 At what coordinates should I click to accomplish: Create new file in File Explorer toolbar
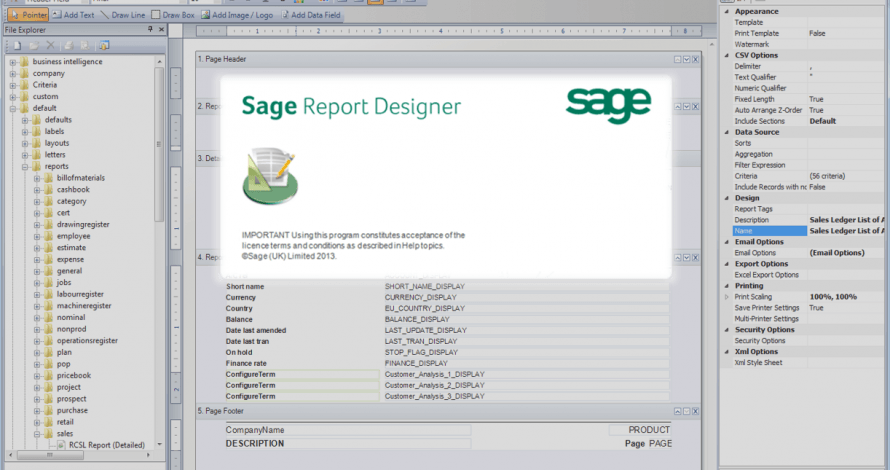tap(17, 45)
